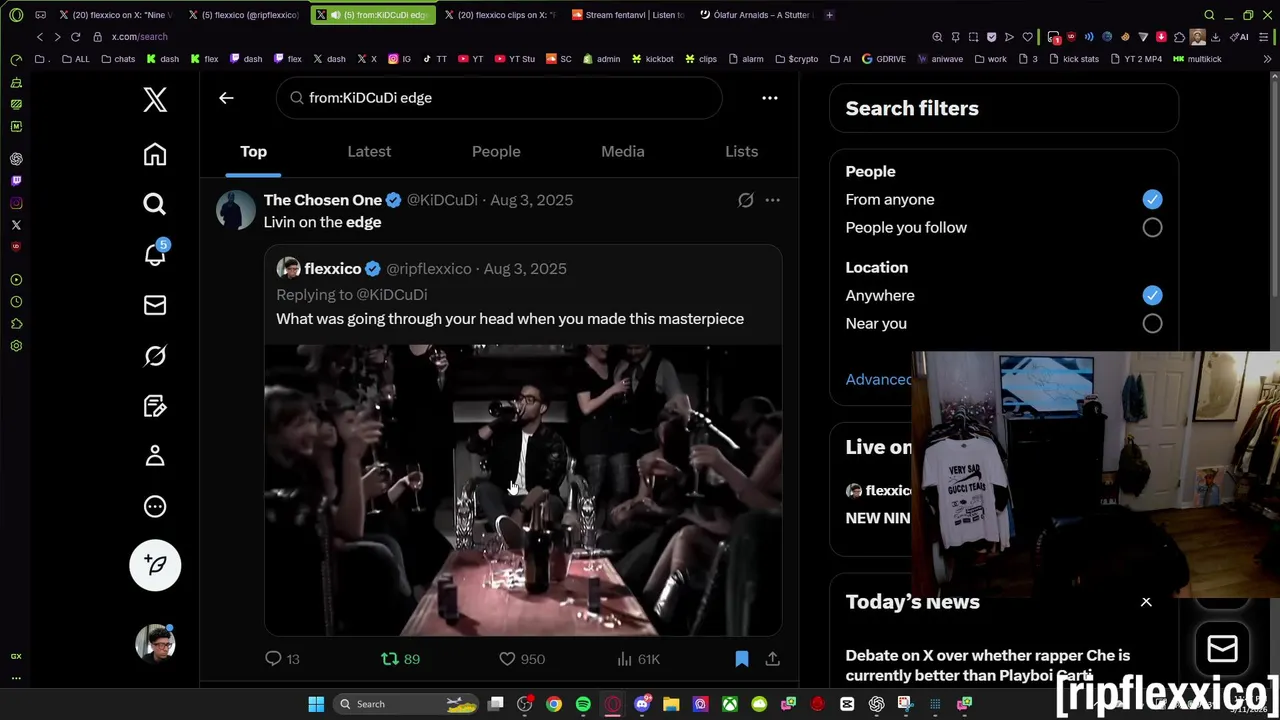Open the Notifications bell icon
The image size is (1280, 720).
point(155,255)
